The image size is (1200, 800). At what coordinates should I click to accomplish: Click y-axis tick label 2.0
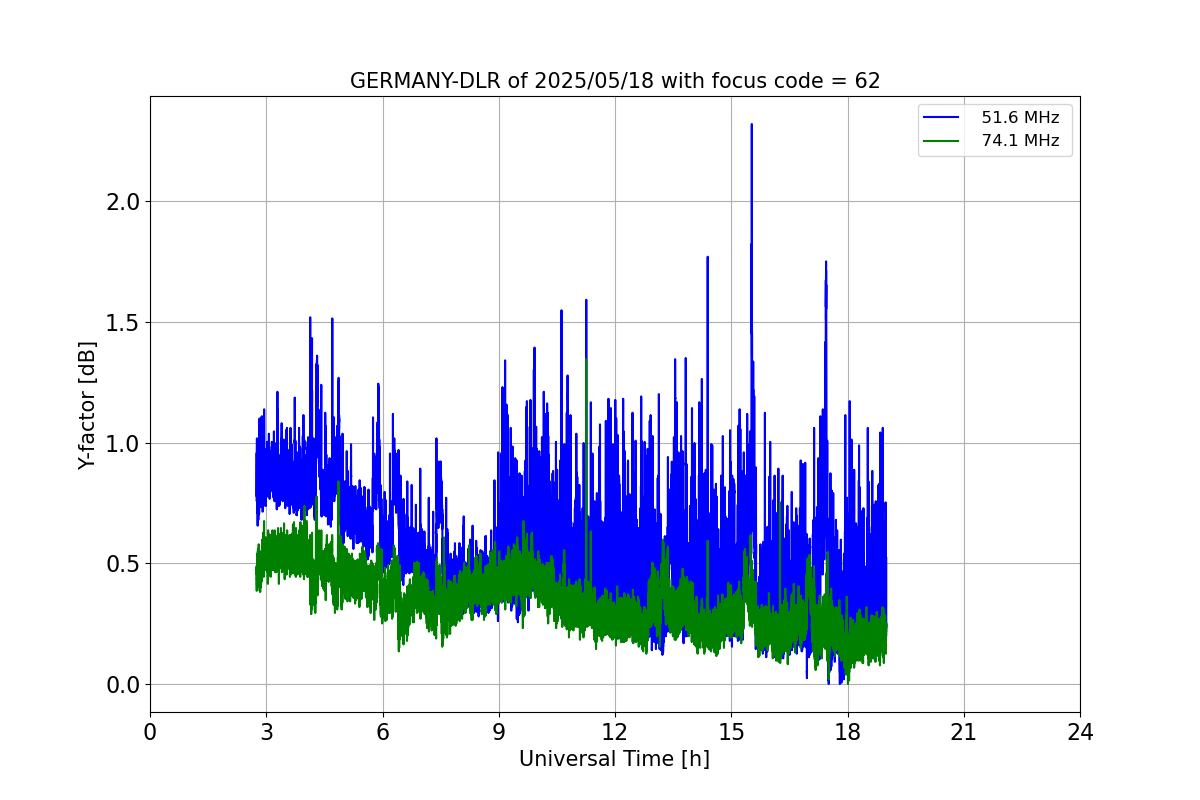(123, 202)
